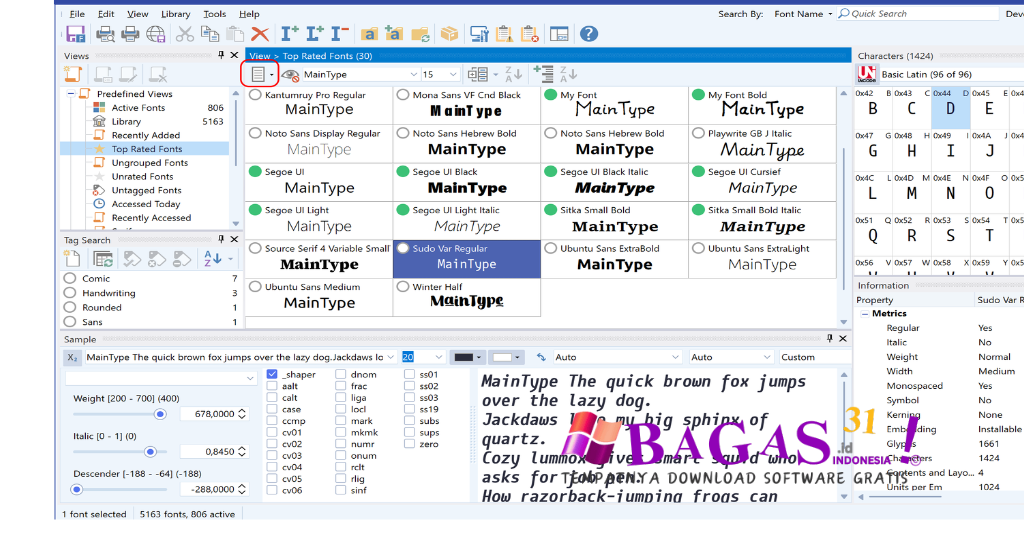The height and width of the screenshot is (538, 1024).
Task: Select Ungrouped Fonts view
Action: coord(150,163)
